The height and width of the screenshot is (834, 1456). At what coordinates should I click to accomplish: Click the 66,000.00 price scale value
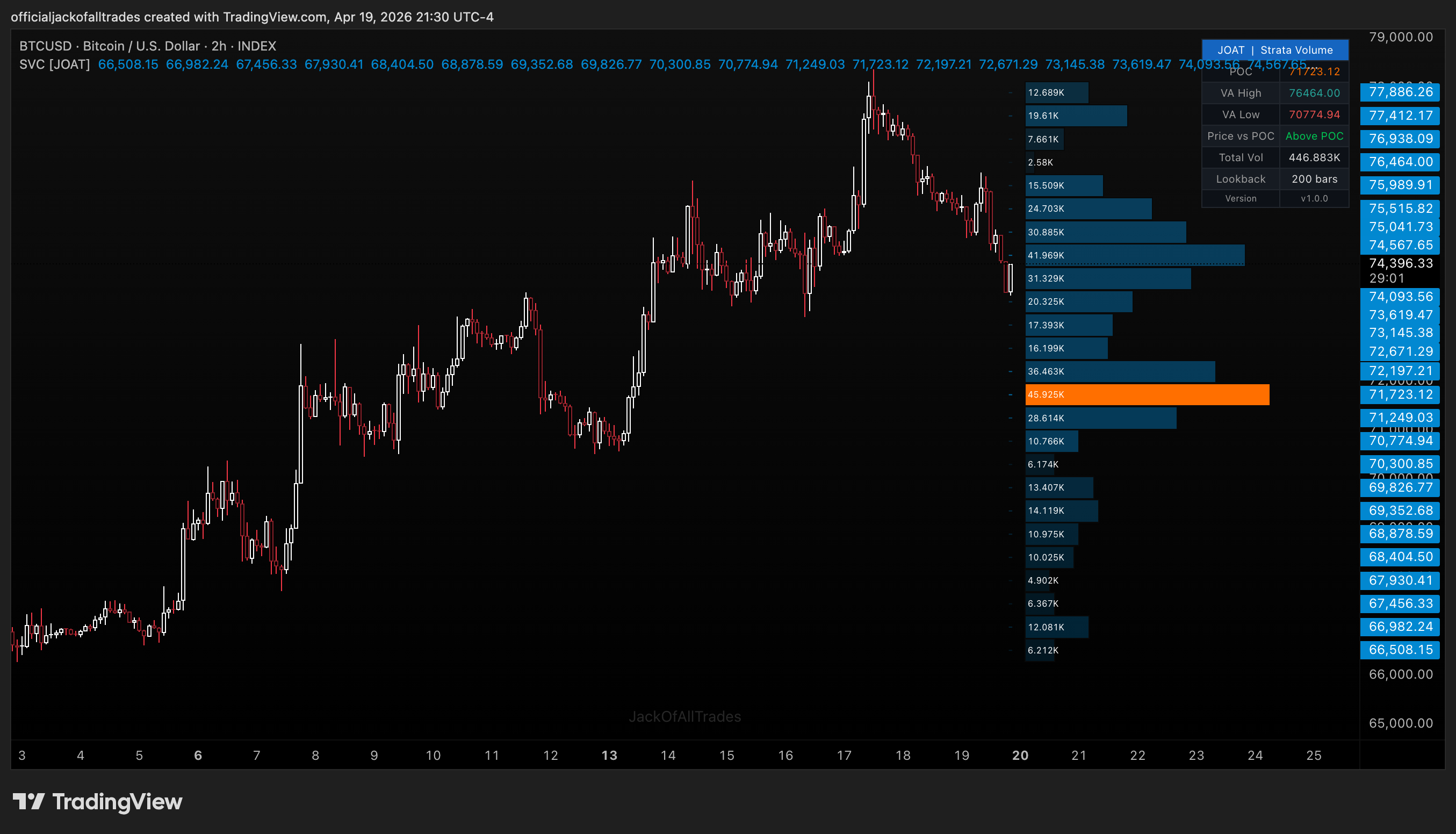[x=1401, y=674]
